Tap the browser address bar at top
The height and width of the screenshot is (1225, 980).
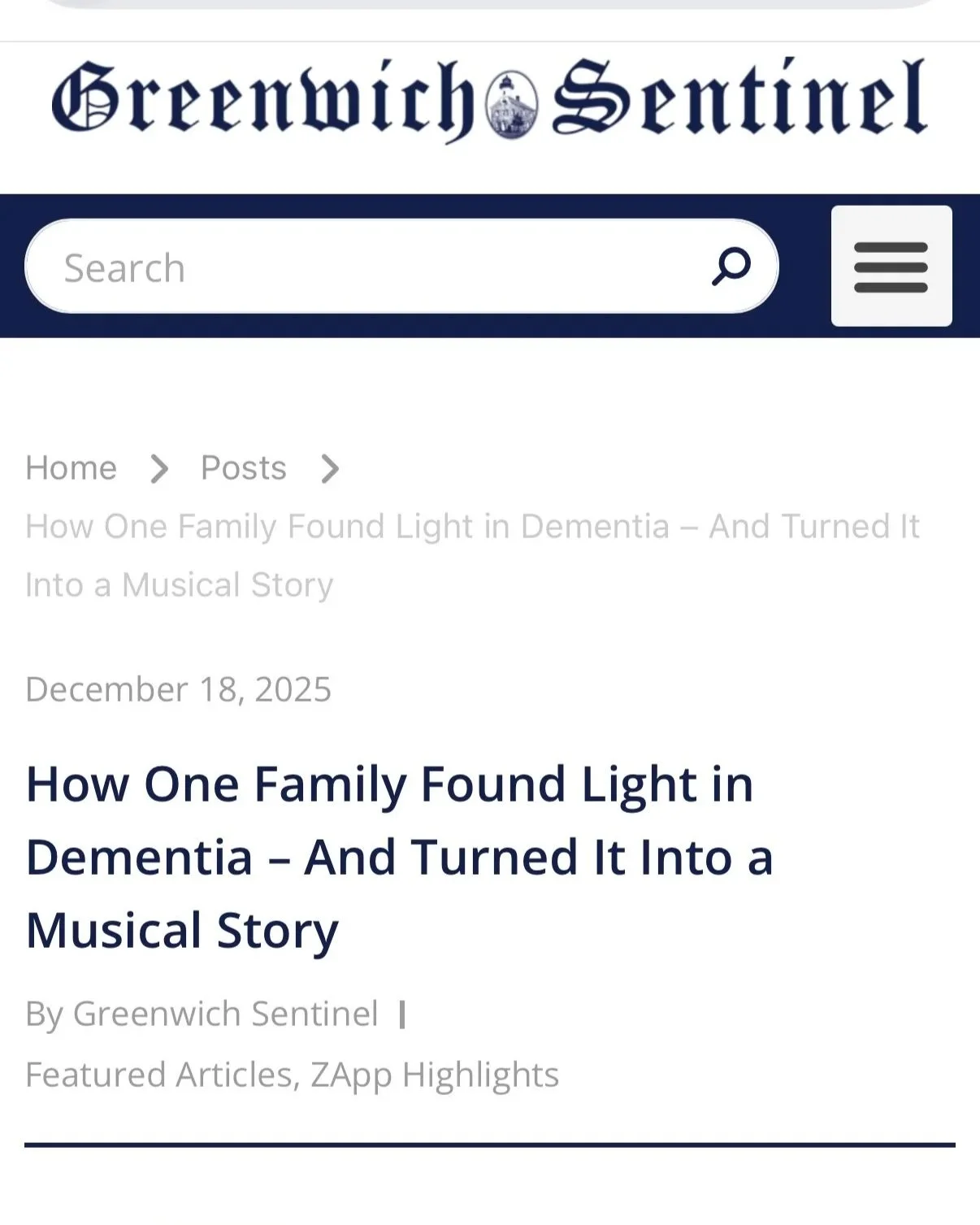pos(490,4)
